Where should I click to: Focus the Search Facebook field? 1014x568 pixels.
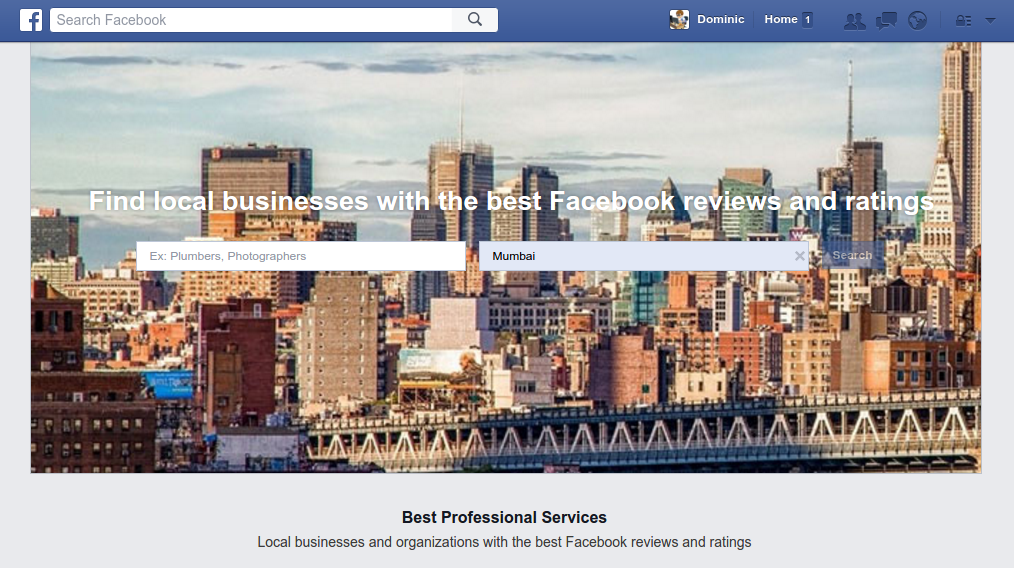252,20
